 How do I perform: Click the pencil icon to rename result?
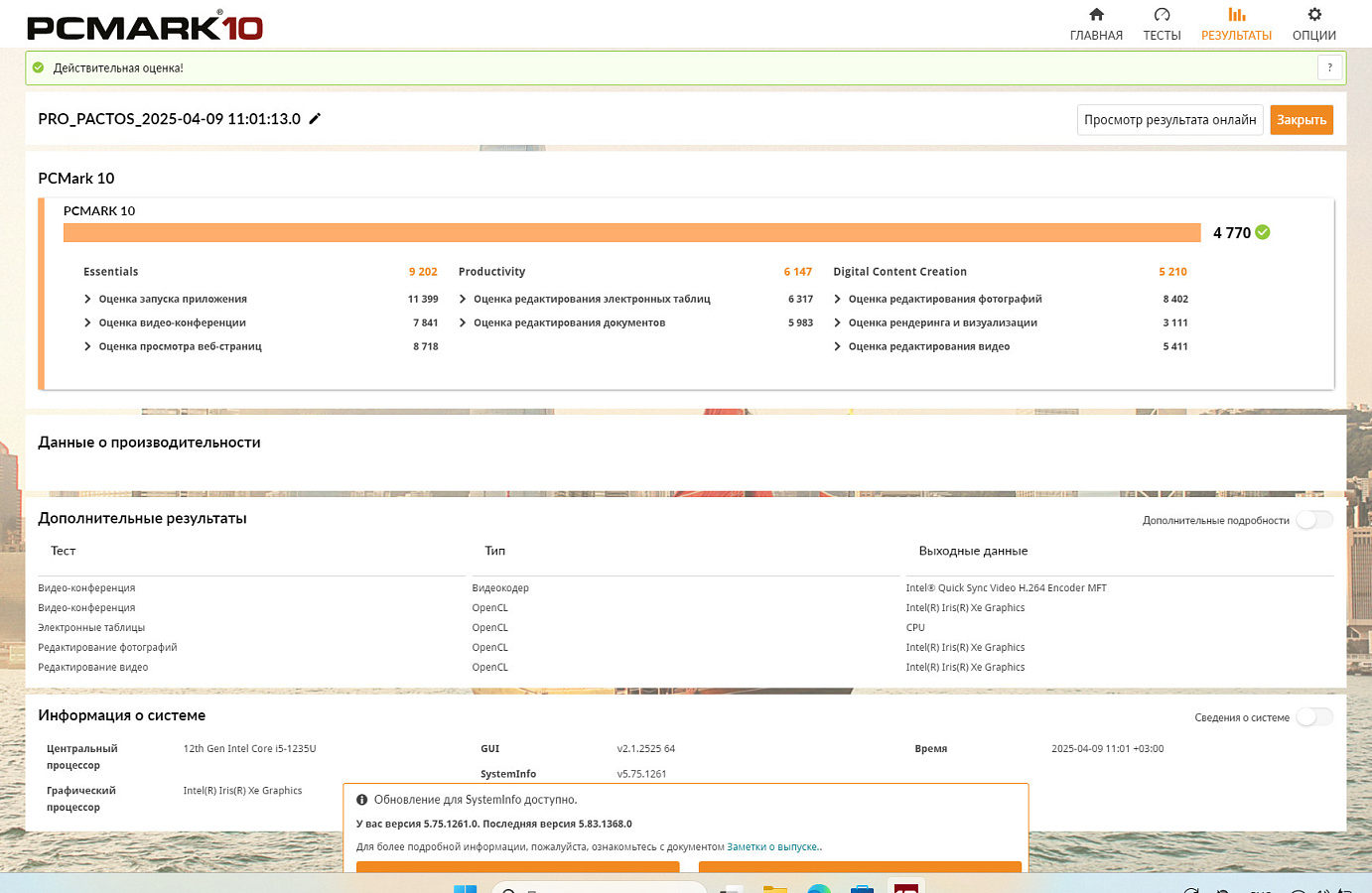tap(315, 118)
